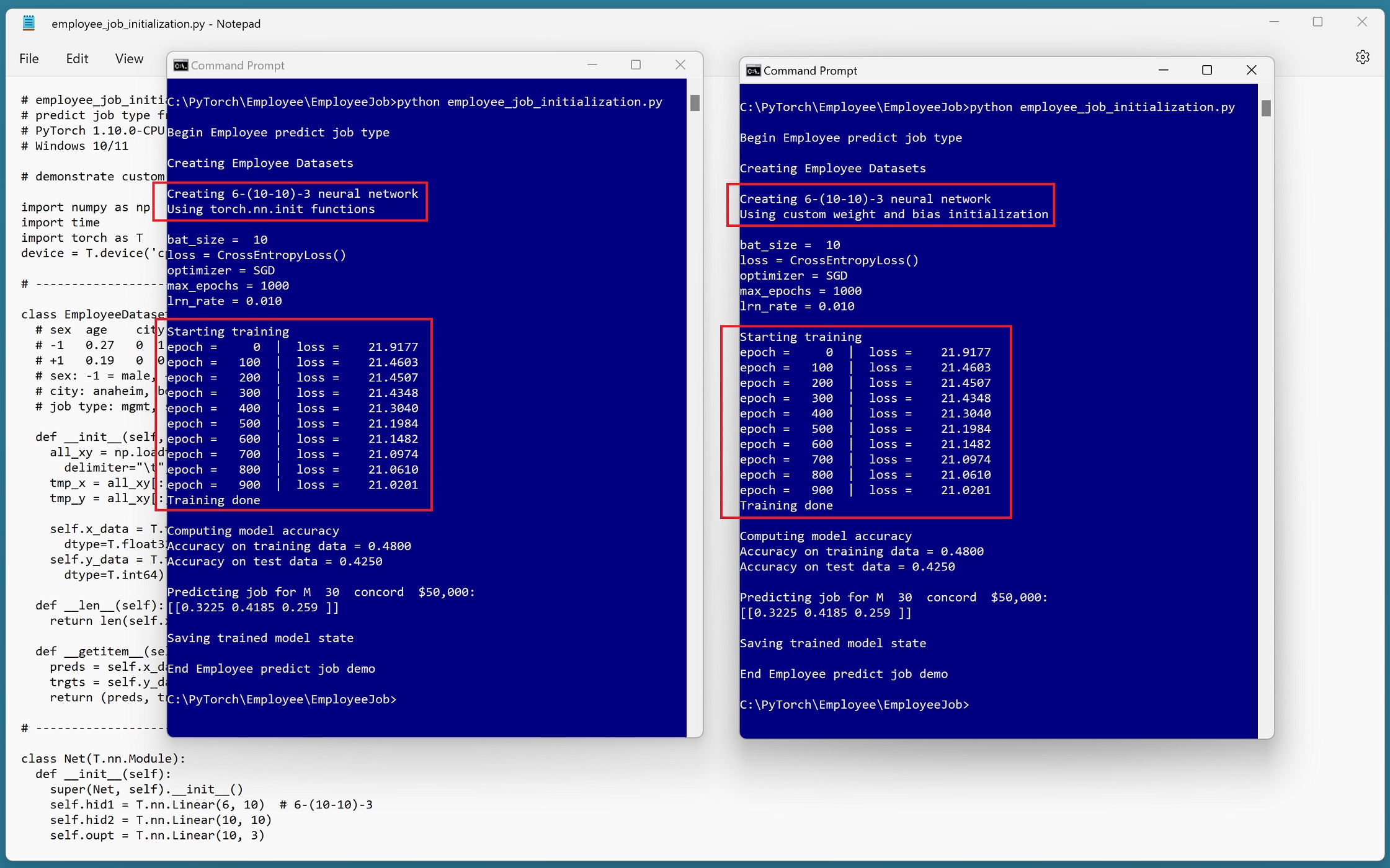Screen dimensions: 1390x868
Task: Open the File menu in Notepad
Action: pyautogui.click(x=29, y=58)
